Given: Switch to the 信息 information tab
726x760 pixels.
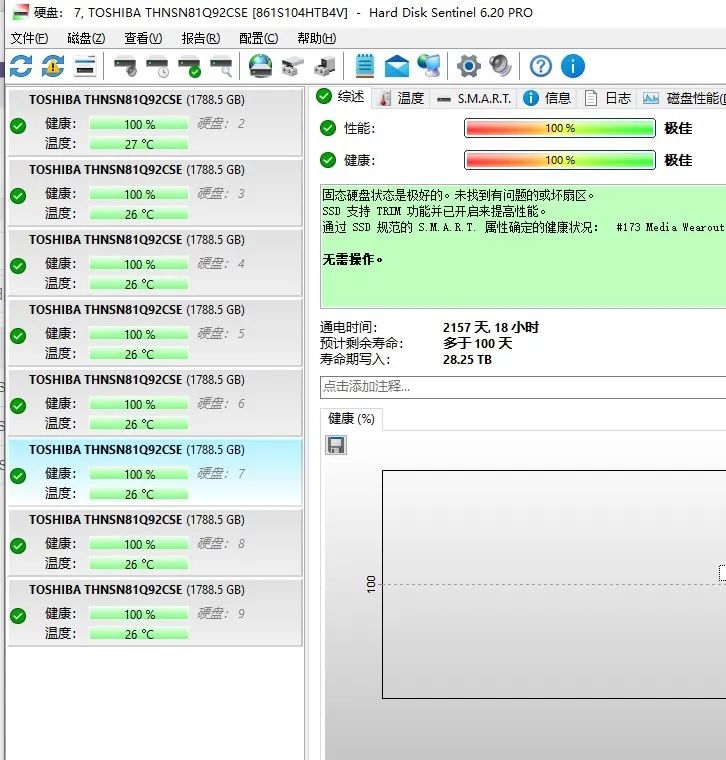Looking at the screenshot, I should click(547, 98).
